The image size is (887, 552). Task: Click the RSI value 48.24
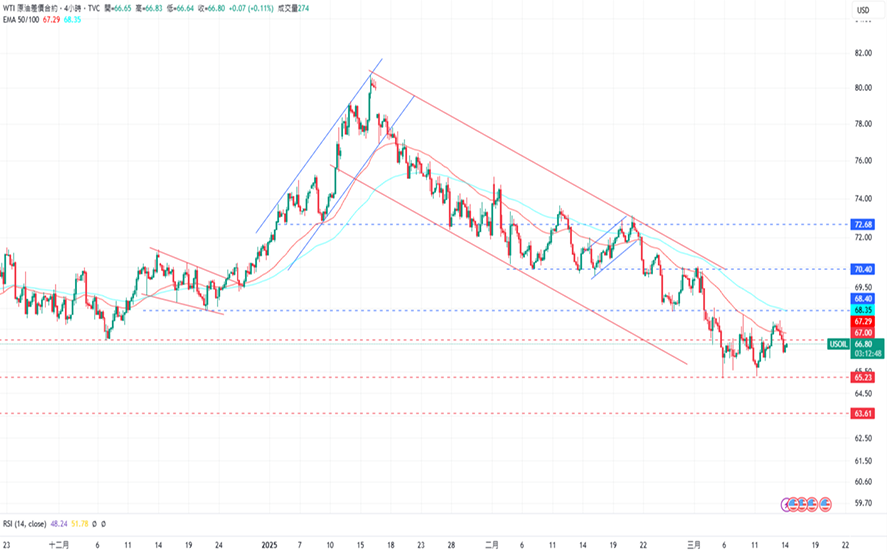coord(59,524)
